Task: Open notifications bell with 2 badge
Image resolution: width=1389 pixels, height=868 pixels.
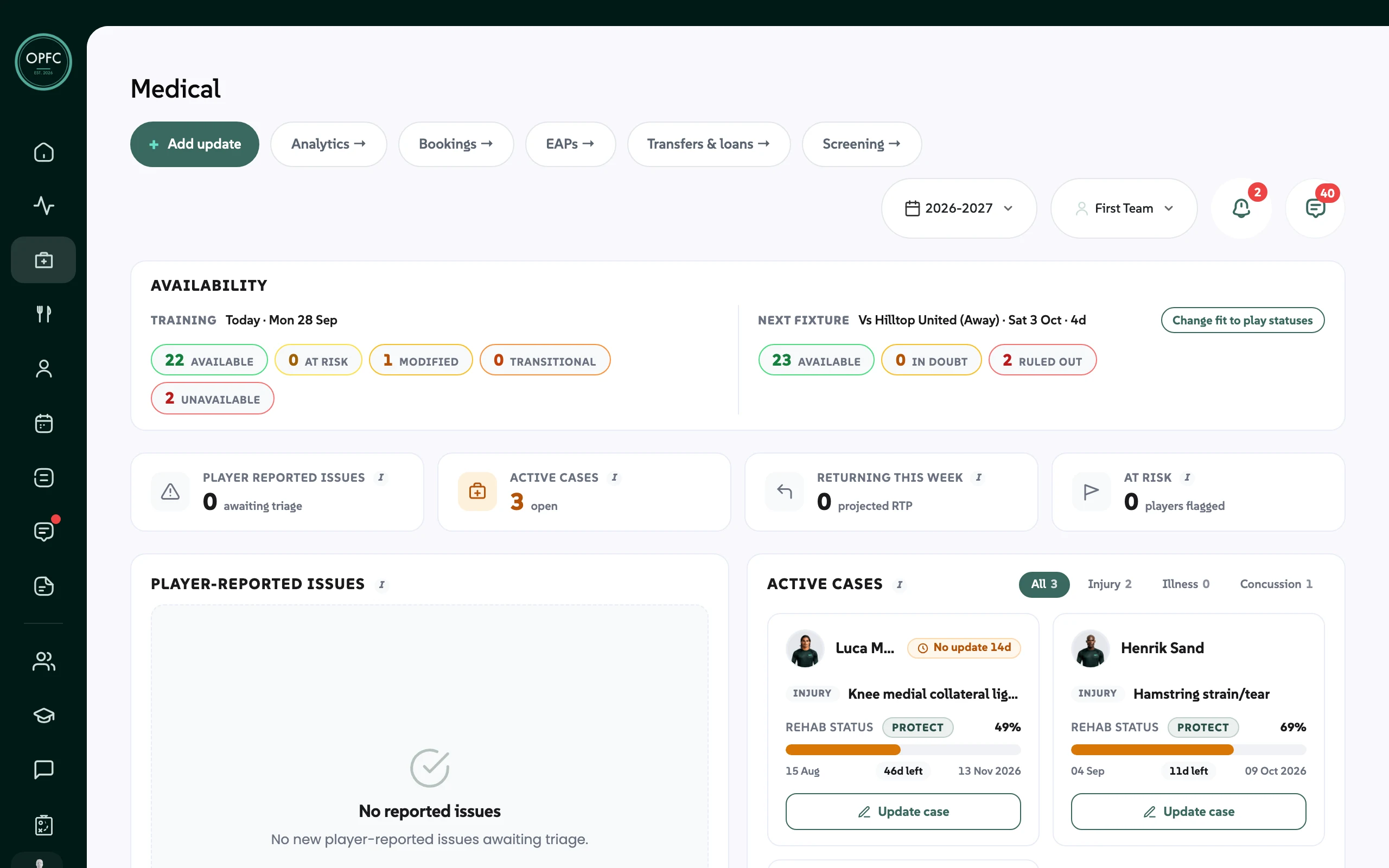Action: coord(1241,208)
